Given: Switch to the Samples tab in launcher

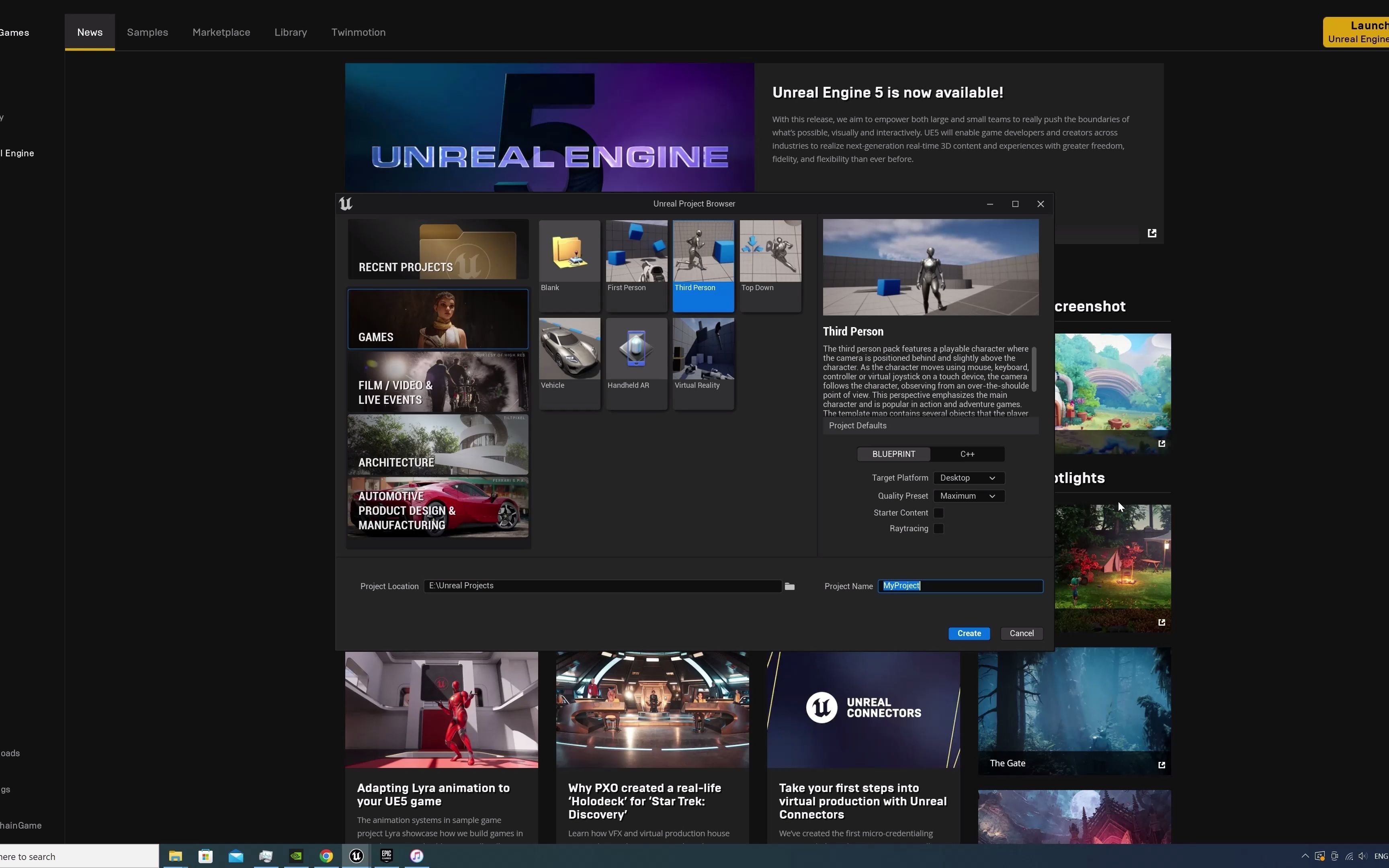Looking at the screenshot, I should pos(148,32).
